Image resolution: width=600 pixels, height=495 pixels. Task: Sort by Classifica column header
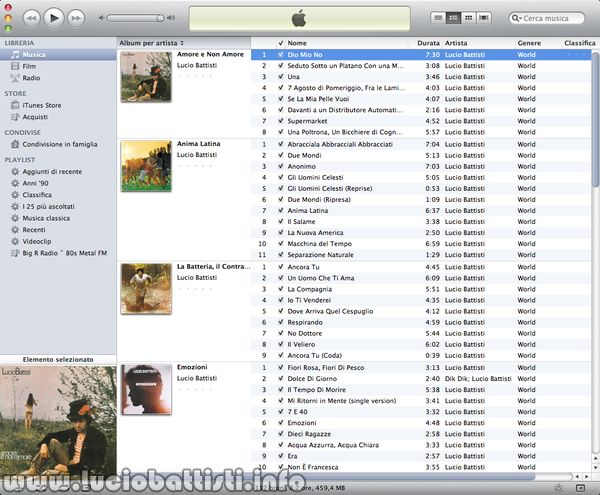pyautogui.click(x=580, y=43)
